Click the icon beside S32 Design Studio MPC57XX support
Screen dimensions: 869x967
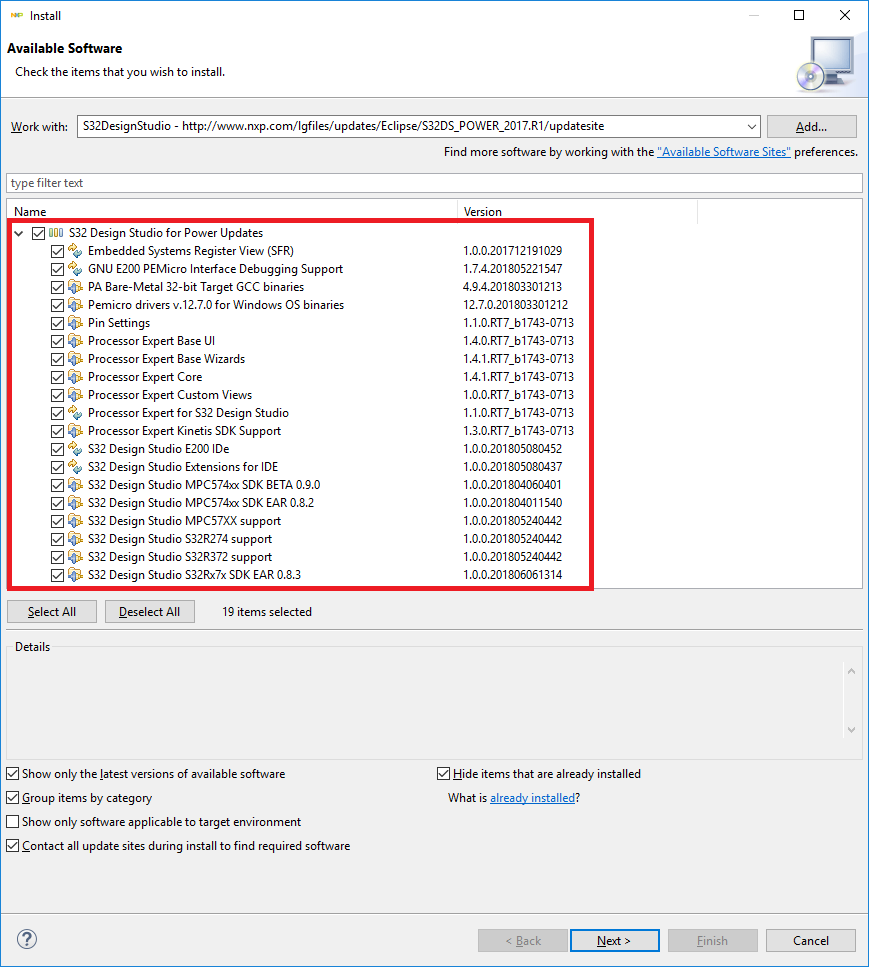tap(75, 521)
